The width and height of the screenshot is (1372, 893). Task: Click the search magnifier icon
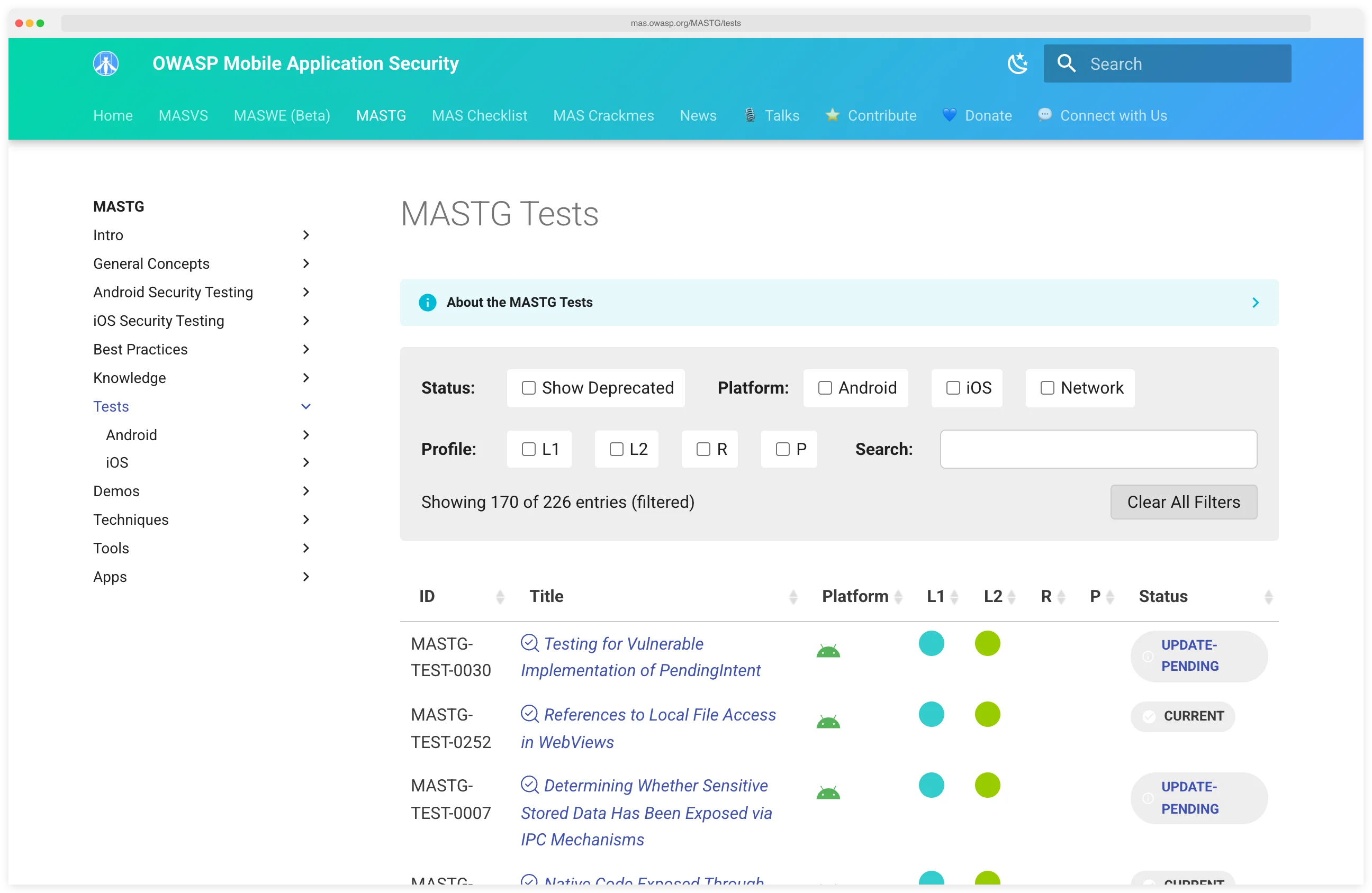tap(1067, 63)
